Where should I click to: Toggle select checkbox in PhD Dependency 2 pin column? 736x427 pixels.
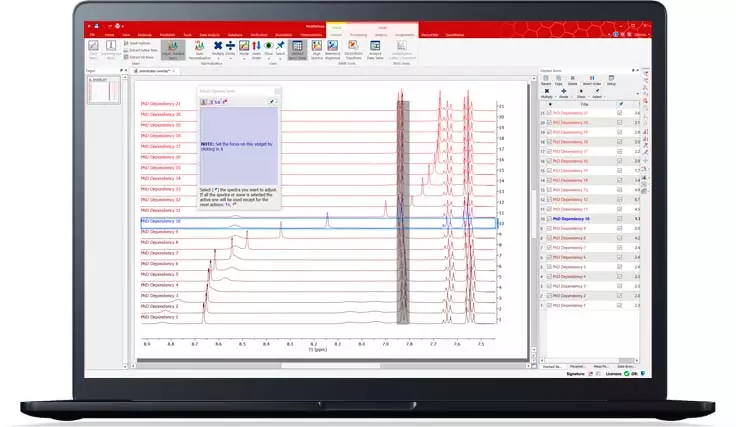pos(620,296)
